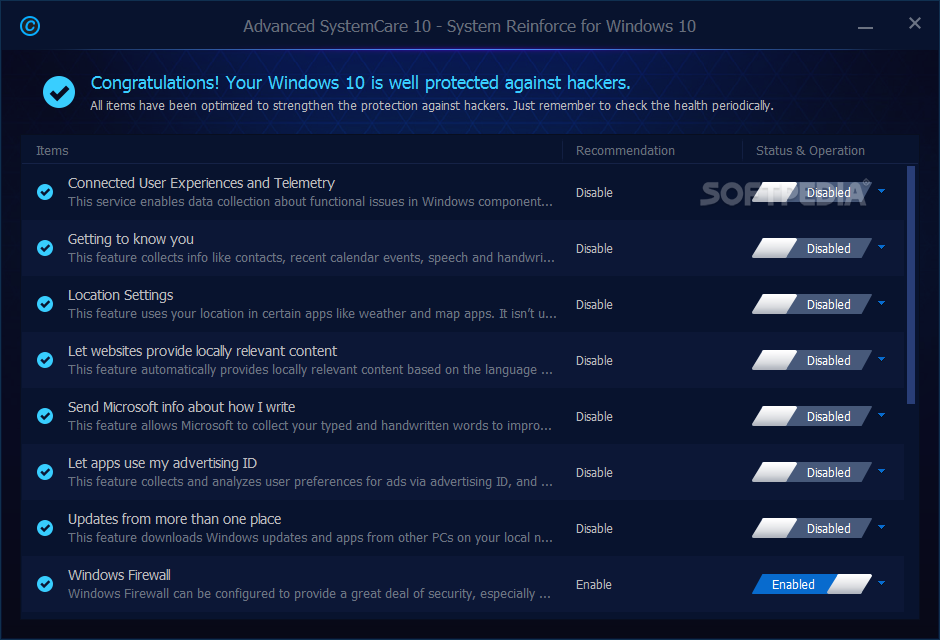Screen dimensions: 940x640
Task: Click the Enable recommendation for Windows Firewall
Action: pos(593,584)
